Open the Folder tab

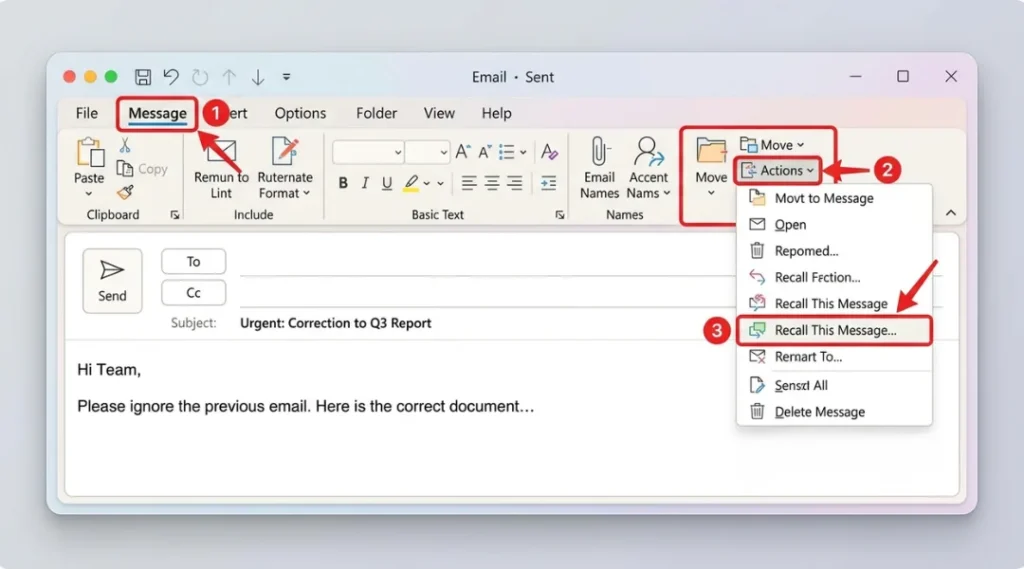pos(376,113)
